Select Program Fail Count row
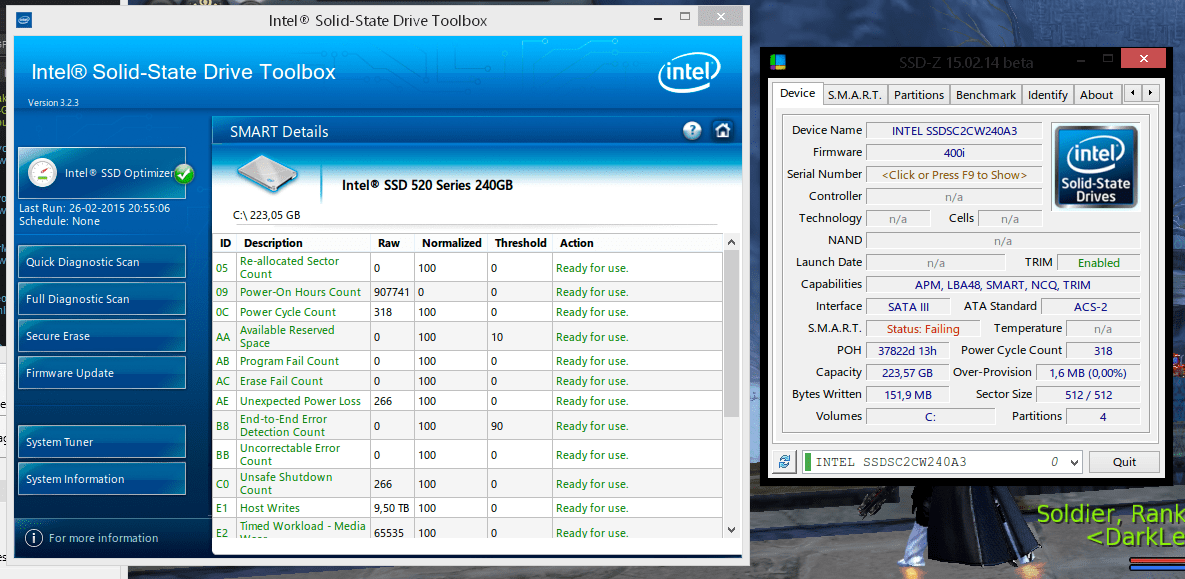The image size is (1185, 579). (x=469, y=361)
